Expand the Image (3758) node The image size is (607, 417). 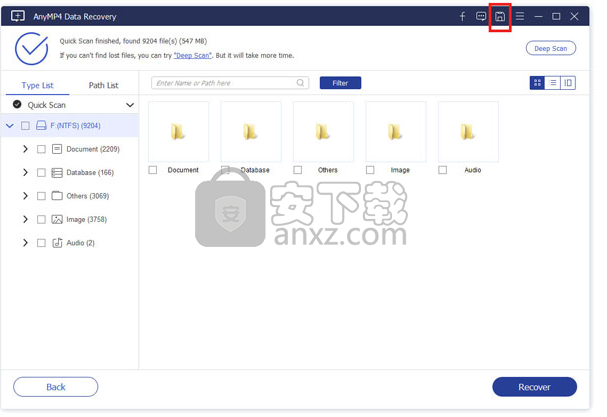(25, 219)
